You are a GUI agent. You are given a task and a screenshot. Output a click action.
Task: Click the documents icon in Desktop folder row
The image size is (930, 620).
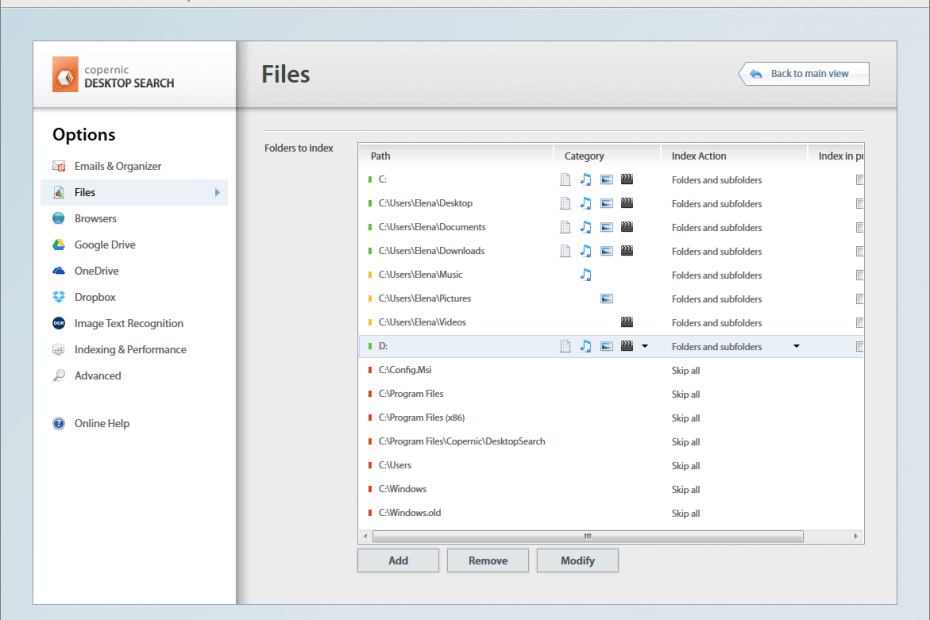pos(565,203)
